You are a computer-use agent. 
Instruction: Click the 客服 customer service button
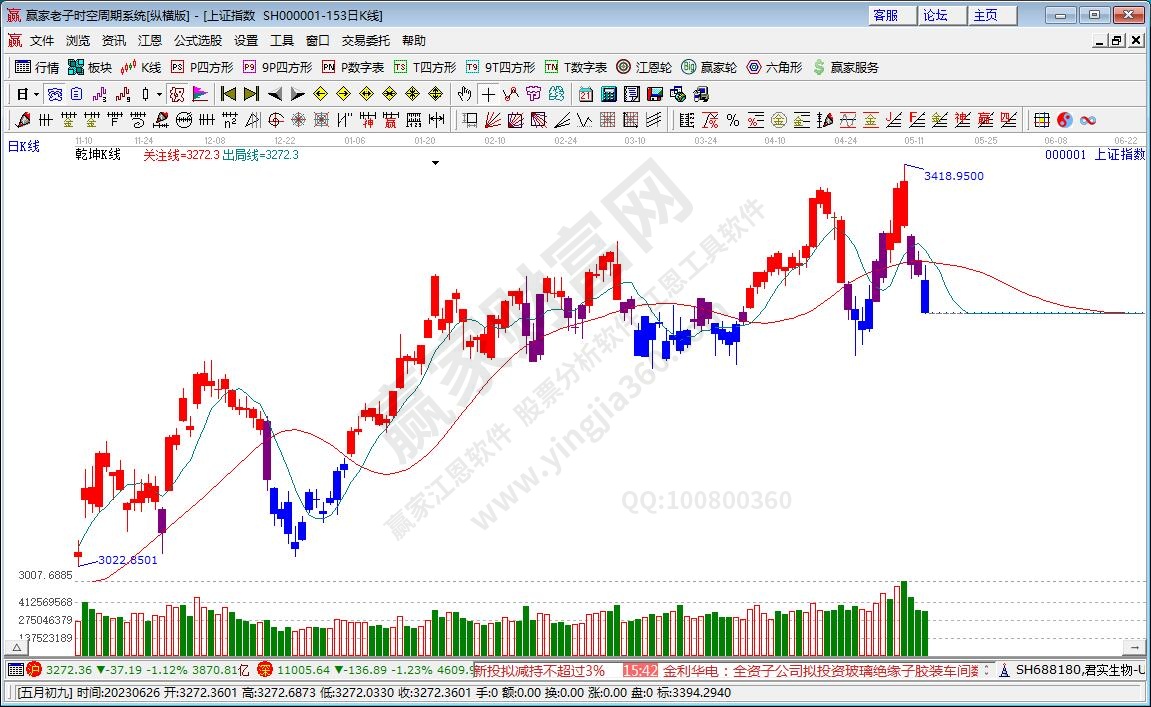tap(885, 15)
